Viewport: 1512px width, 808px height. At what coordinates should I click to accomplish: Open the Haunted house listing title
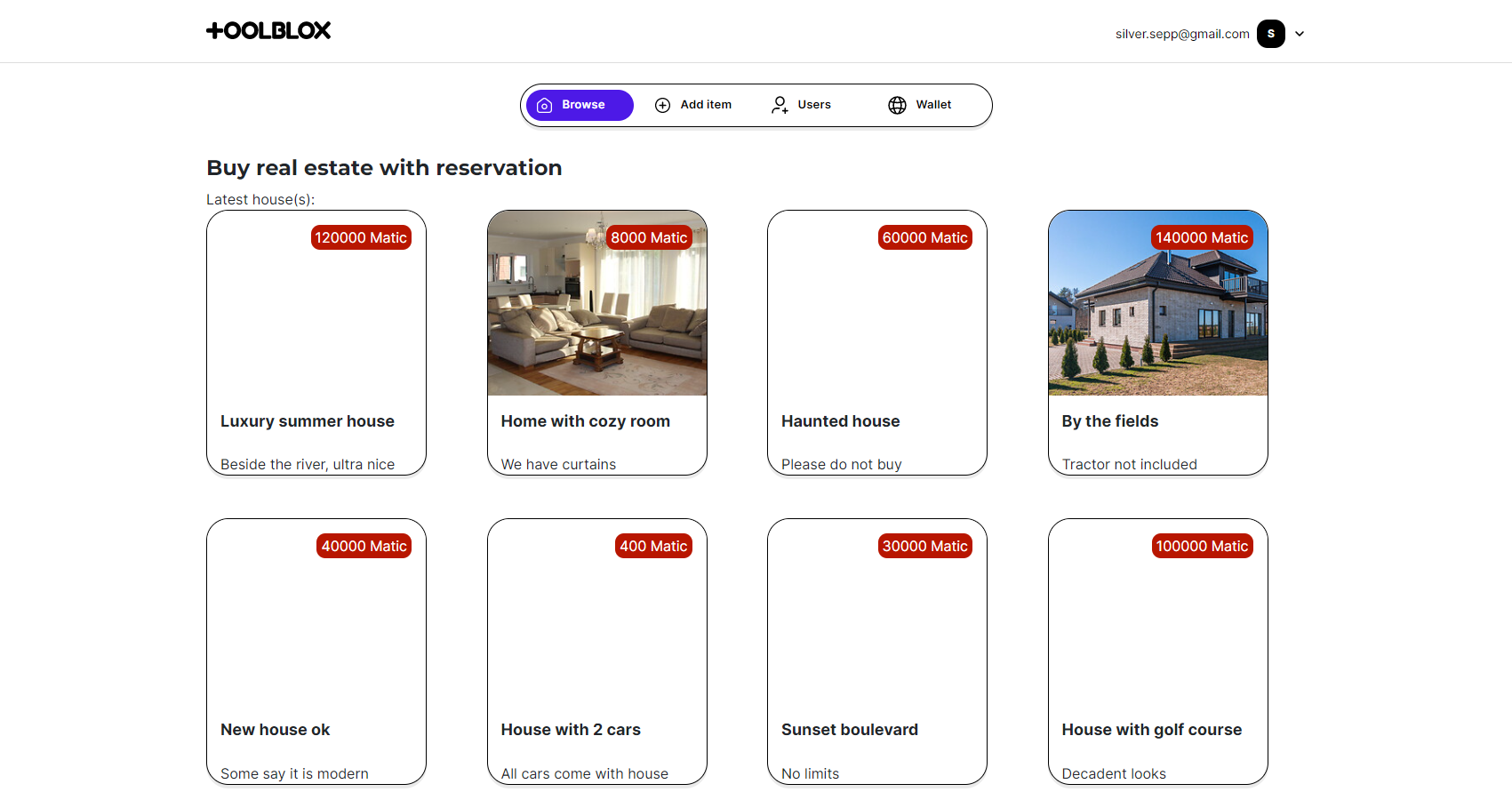pos(841,421)
